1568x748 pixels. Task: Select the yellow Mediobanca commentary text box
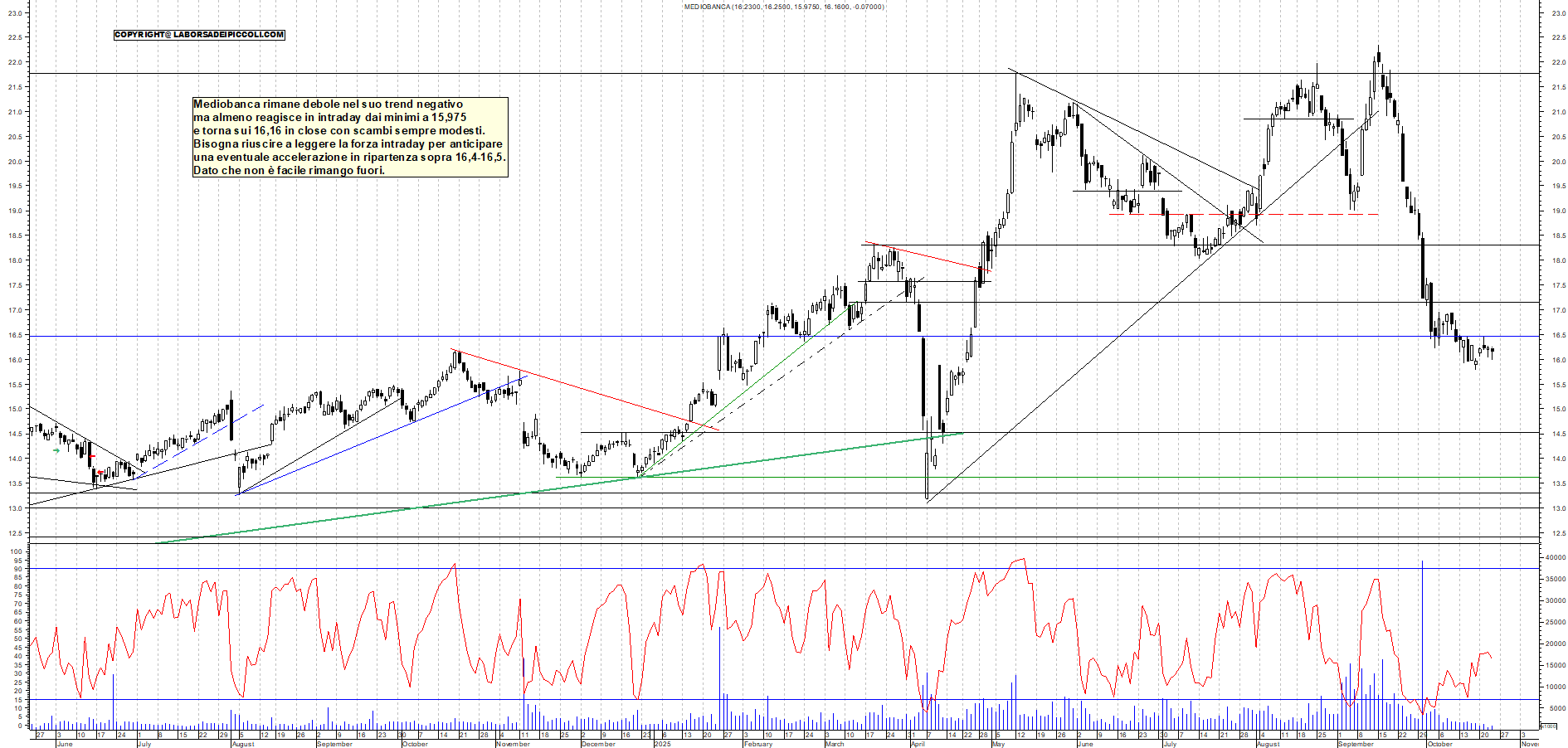pos(349,137)
